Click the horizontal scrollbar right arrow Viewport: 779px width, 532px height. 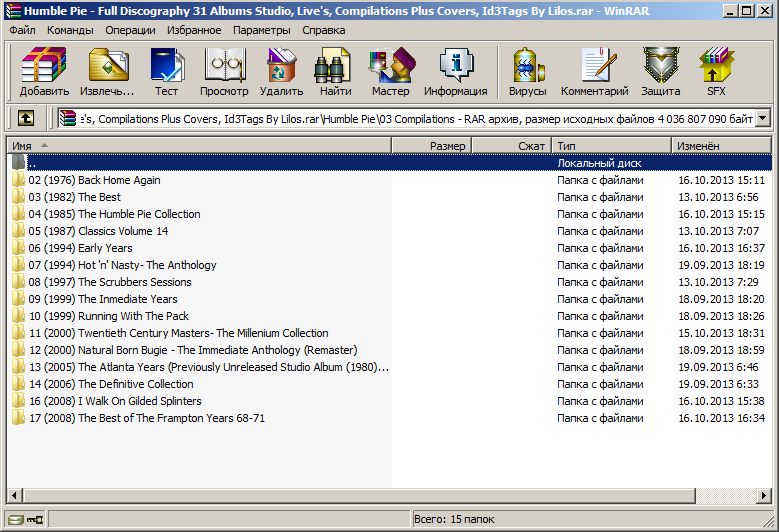pyautogui.click(x=764, y=495)
